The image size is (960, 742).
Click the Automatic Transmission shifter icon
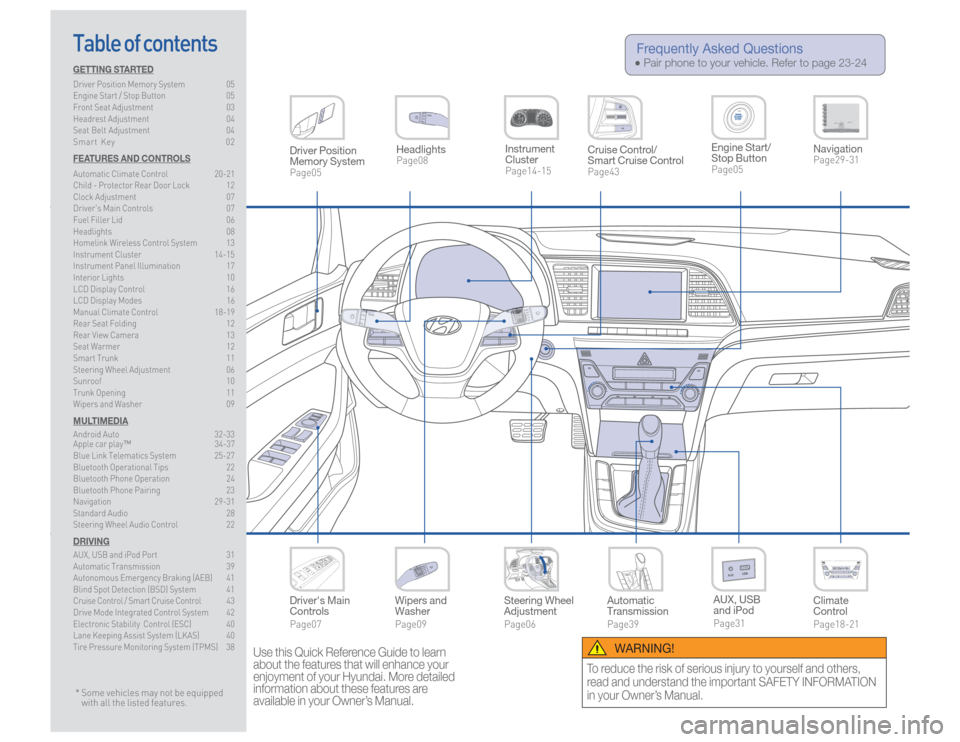pos(635,569)
